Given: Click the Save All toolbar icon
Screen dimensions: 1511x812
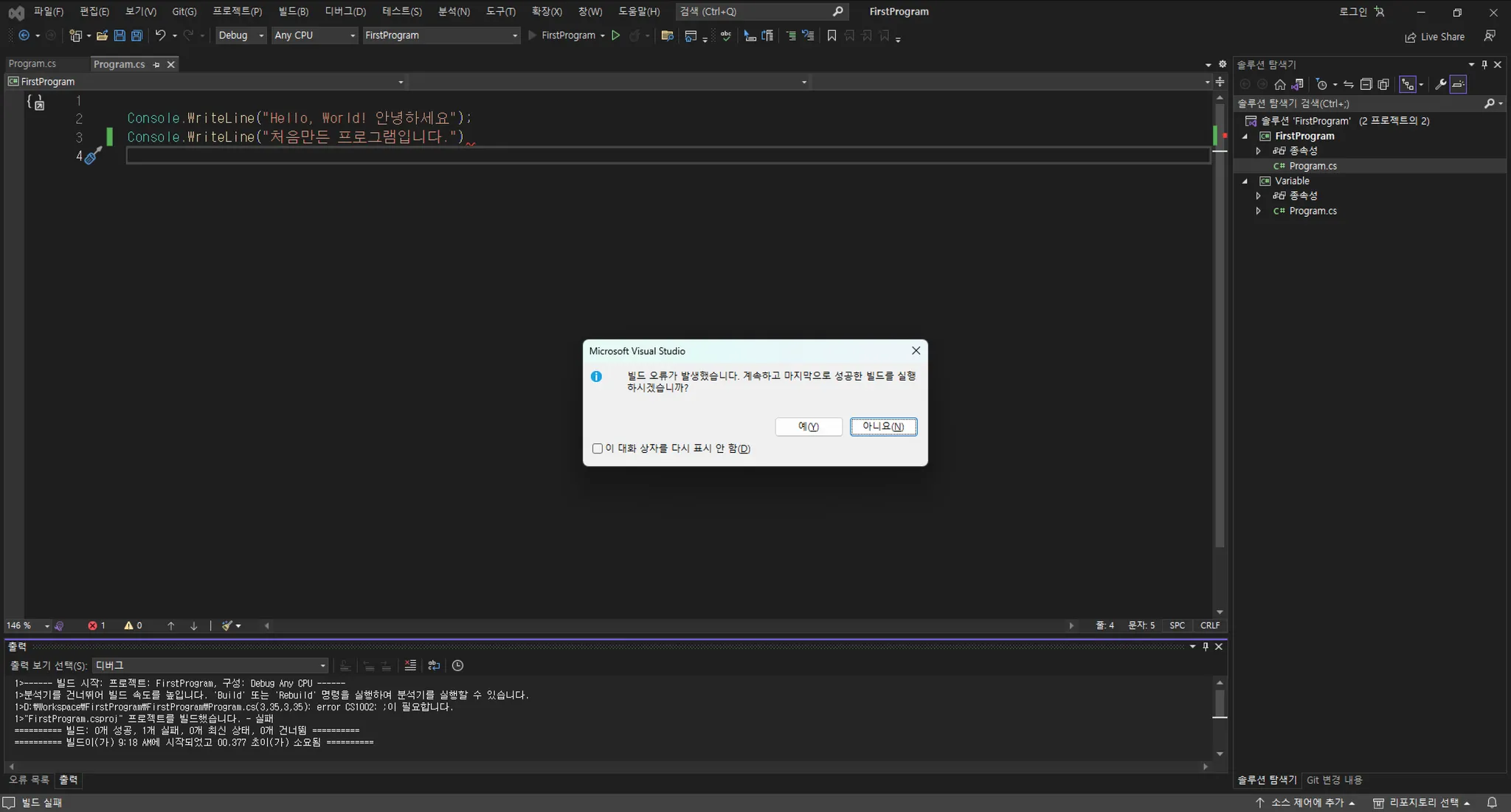Looking at the screenshot, I should [137, 35].
